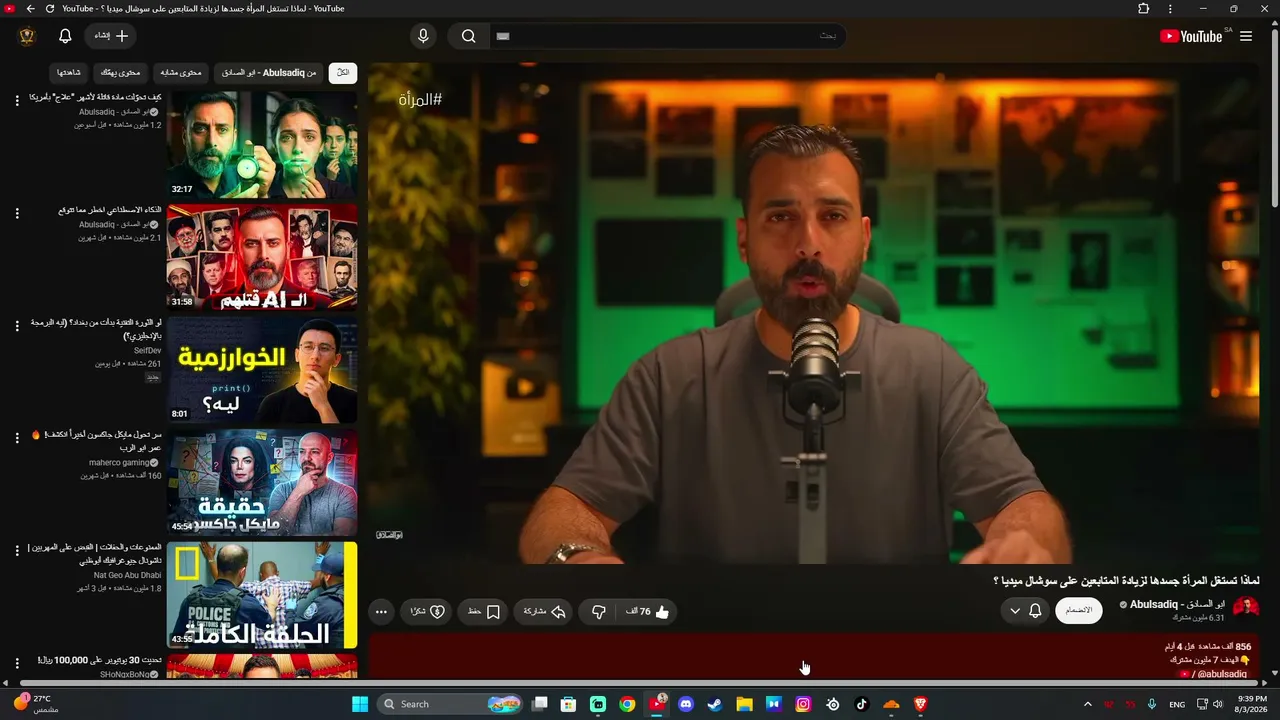Open options for the SeifDev video
1280x720 pixels.
[17, 326]
